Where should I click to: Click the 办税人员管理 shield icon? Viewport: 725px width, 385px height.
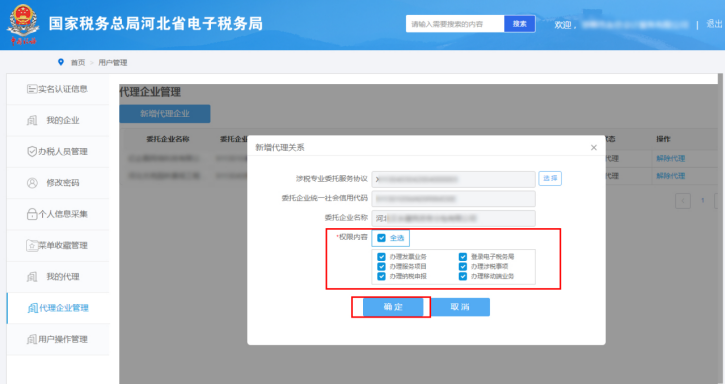32,151
